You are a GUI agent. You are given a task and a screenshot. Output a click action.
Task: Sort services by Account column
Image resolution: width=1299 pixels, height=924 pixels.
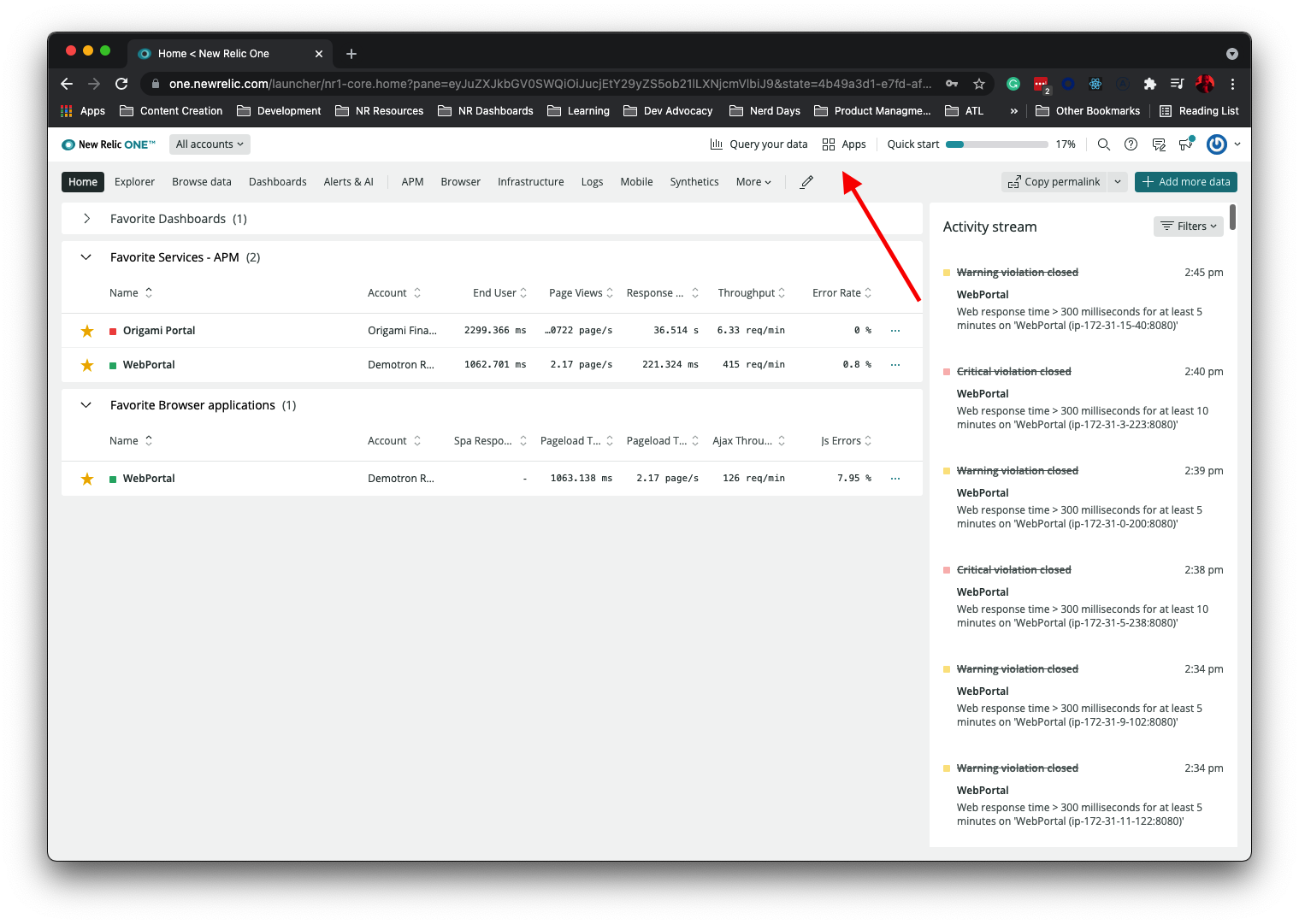(394, 293)
